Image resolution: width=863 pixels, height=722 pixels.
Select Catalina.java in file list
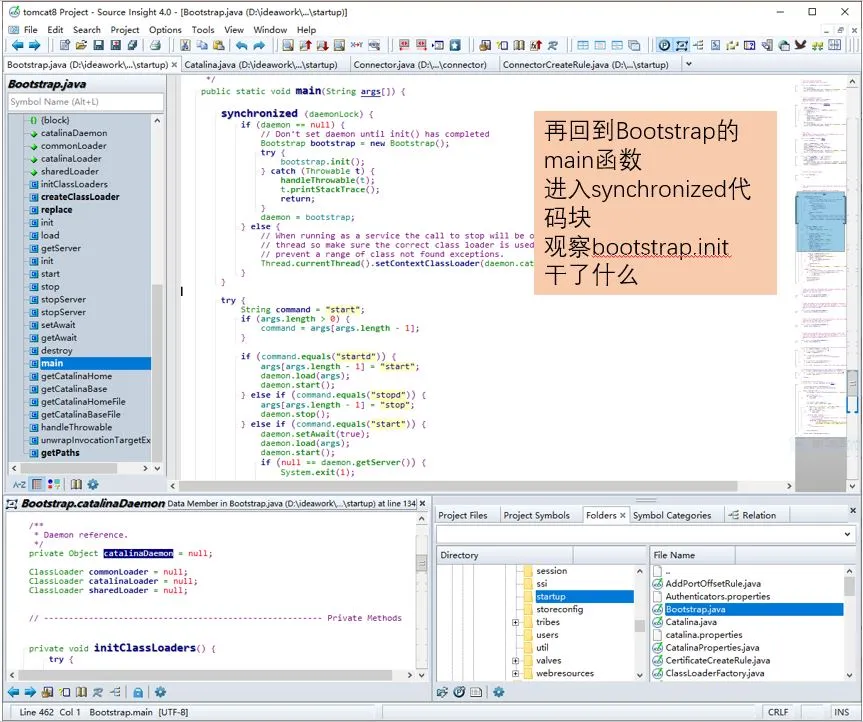691,622
